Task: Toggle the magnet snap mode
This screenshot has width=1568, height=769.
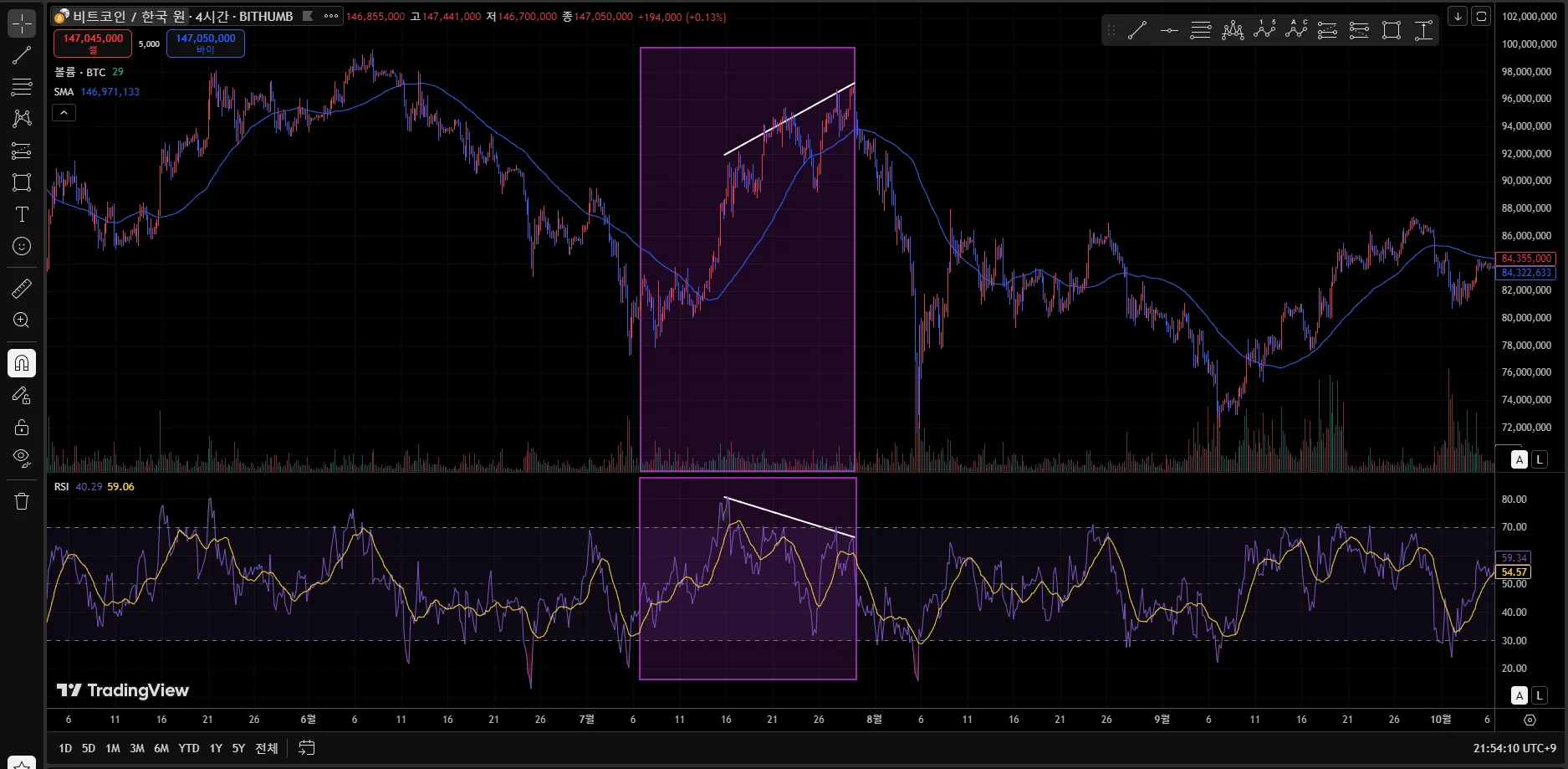Action: 22,363
